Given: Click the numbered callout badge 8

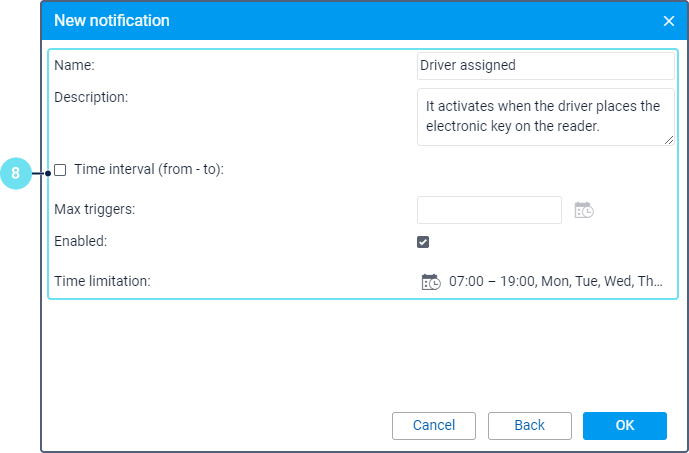Looking at the screenshot, I should click(x=15, y=172).
